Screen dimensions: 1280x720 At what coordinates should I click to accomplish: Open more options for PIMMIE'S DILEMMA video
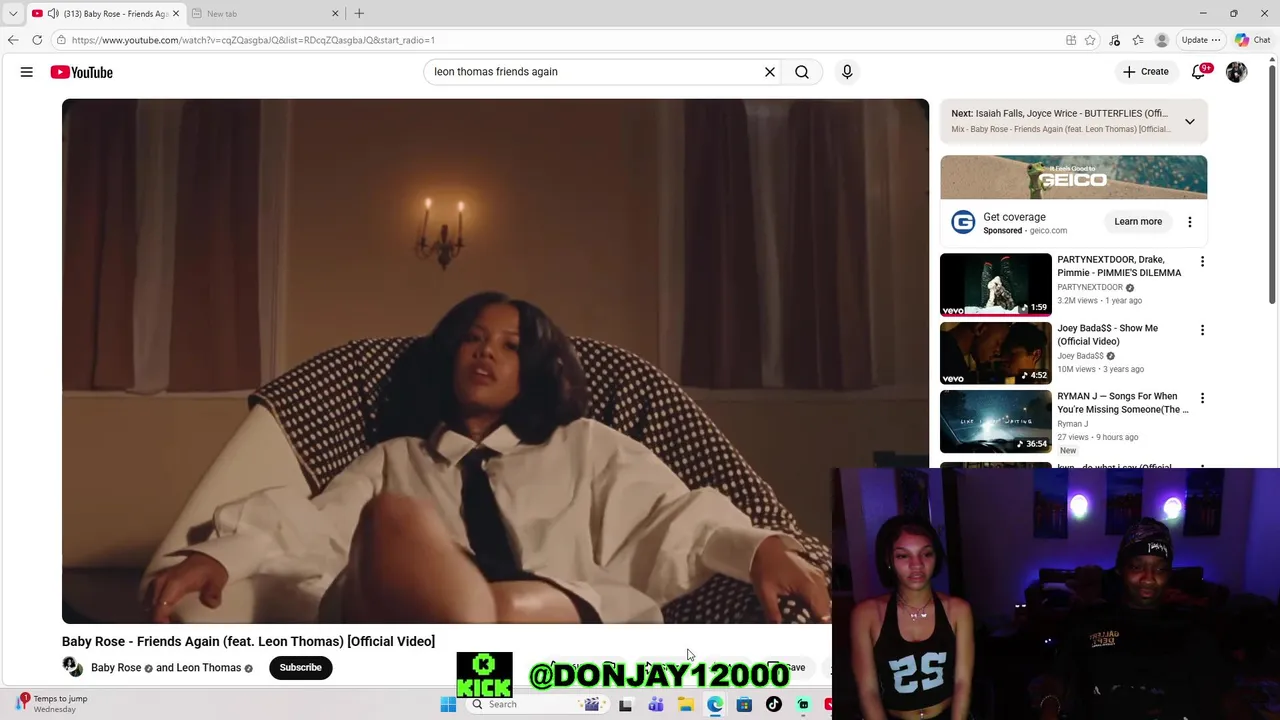[1202, 262]
